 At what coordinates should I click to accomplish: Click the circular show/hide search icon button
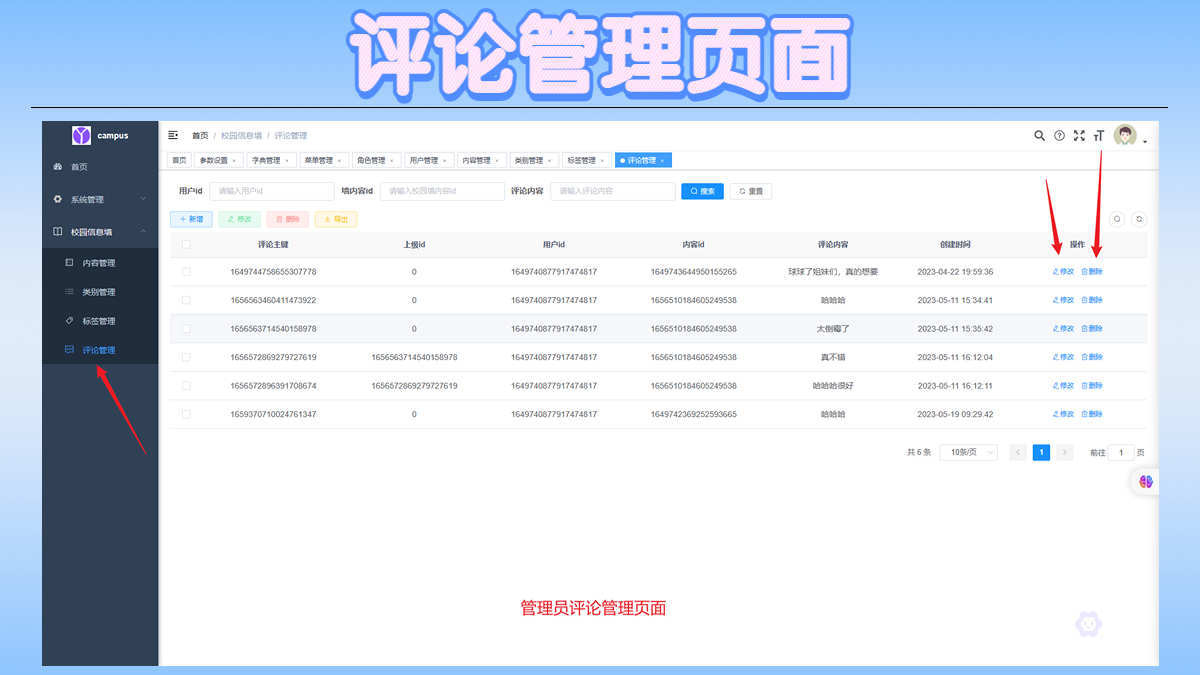[x=1117, y=219]
